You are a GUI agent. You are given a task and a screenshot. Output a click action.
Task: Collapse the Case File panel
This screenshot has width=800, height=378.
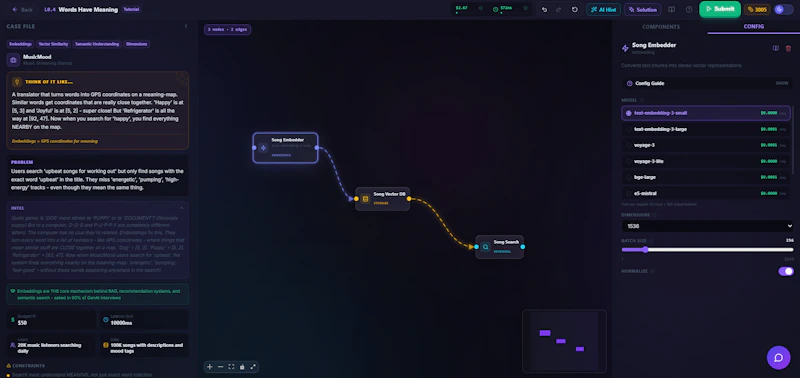coord(186,26)
